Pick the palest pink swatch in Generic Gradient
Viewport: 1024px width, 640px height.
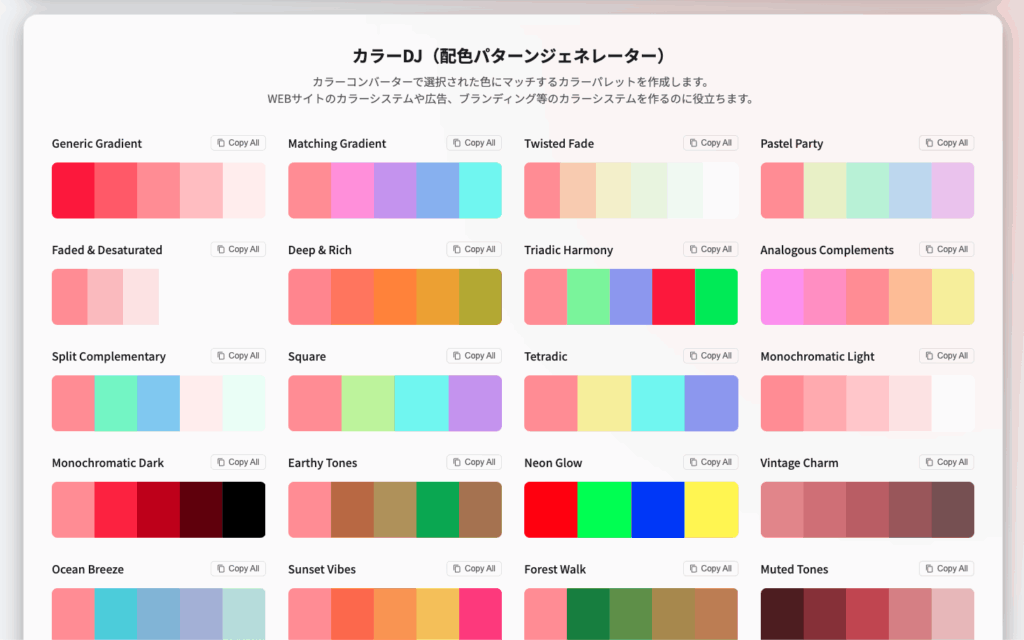point(244,190)
